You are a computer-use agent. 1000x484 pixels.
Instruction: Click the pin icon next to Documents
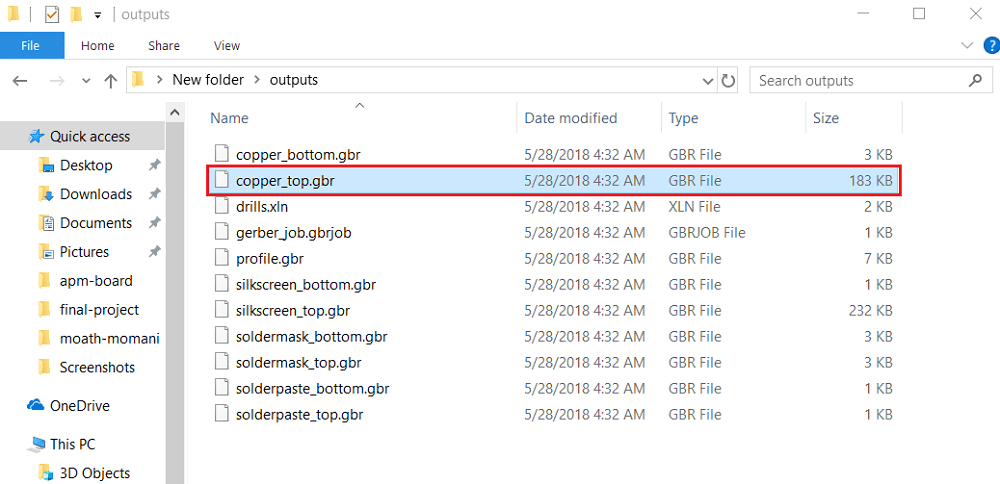tap(154, 223)
